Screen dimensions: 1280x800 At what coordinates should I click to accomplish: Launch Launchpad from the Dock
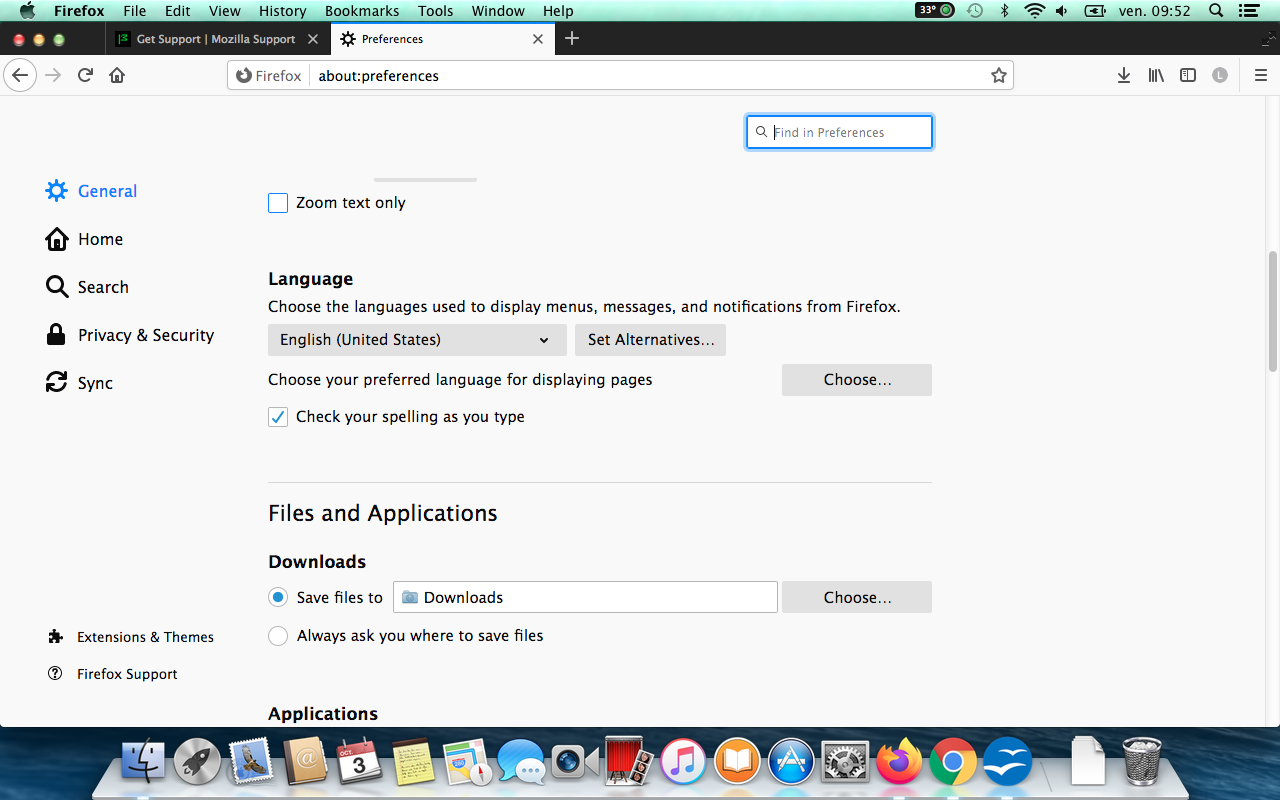[197, 763]
